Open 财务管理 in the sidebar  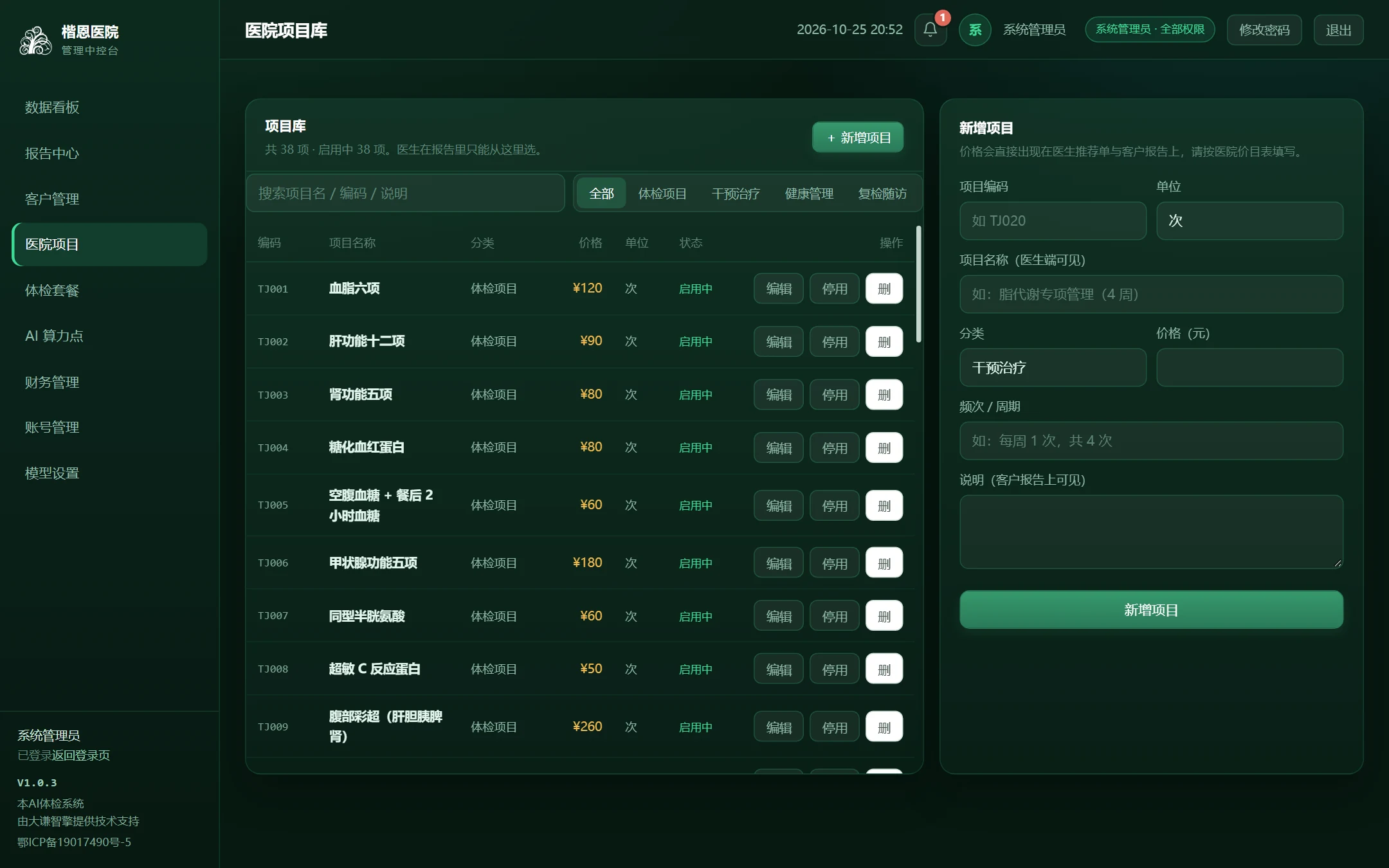109,382
